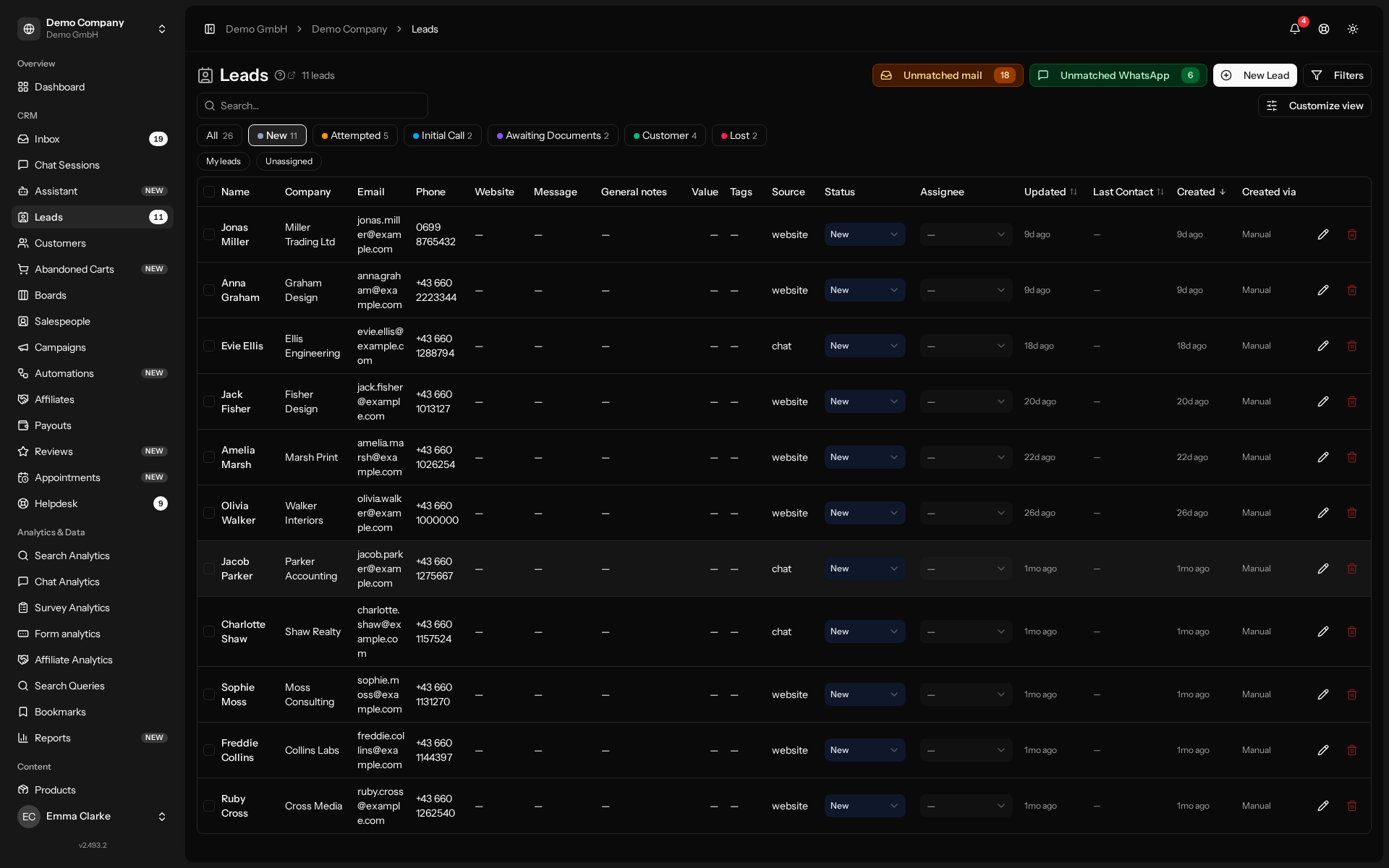Viewport: 1389px width, 868px height.
Task: Filter by the Unassigned chip
Action: tap(289, 161)
